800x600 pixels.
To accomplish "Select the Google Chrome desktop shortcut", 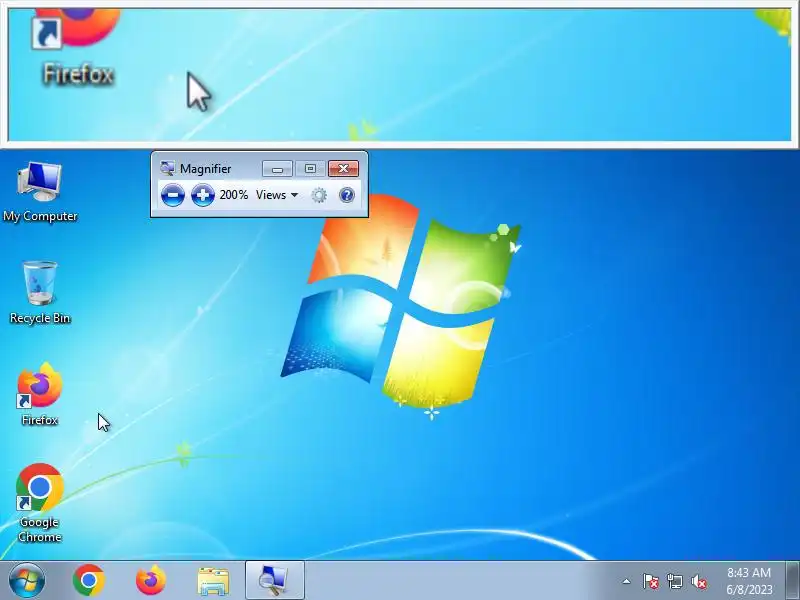I will click(40, 503).
